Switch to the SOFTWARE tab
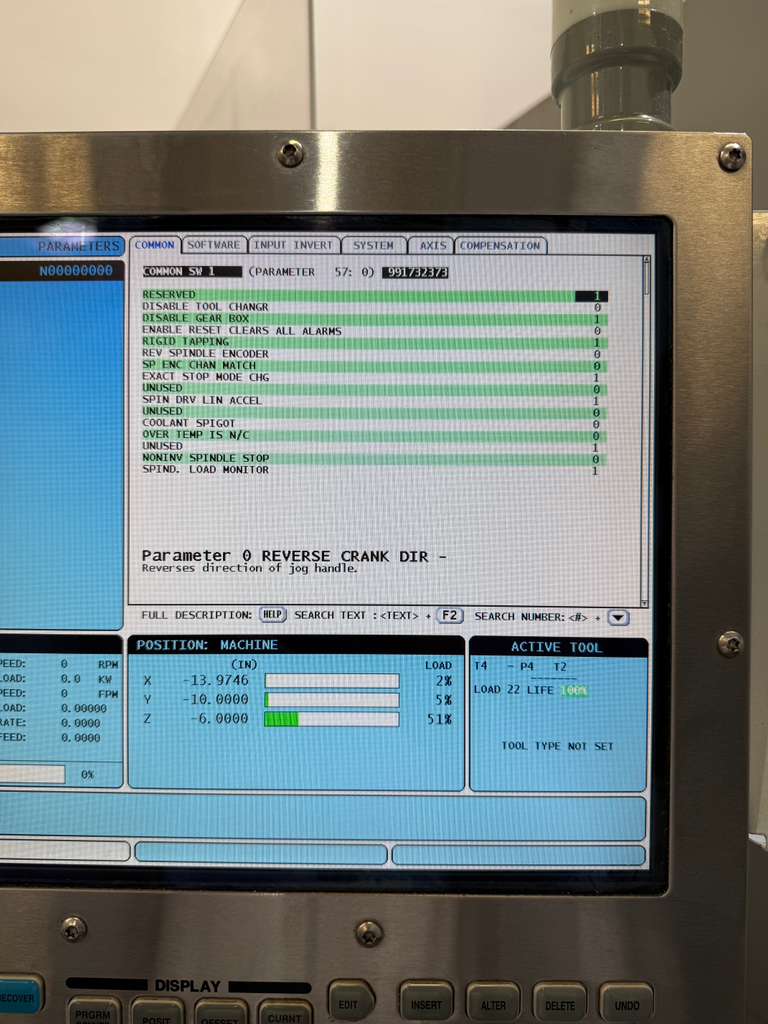 point(213,245)
